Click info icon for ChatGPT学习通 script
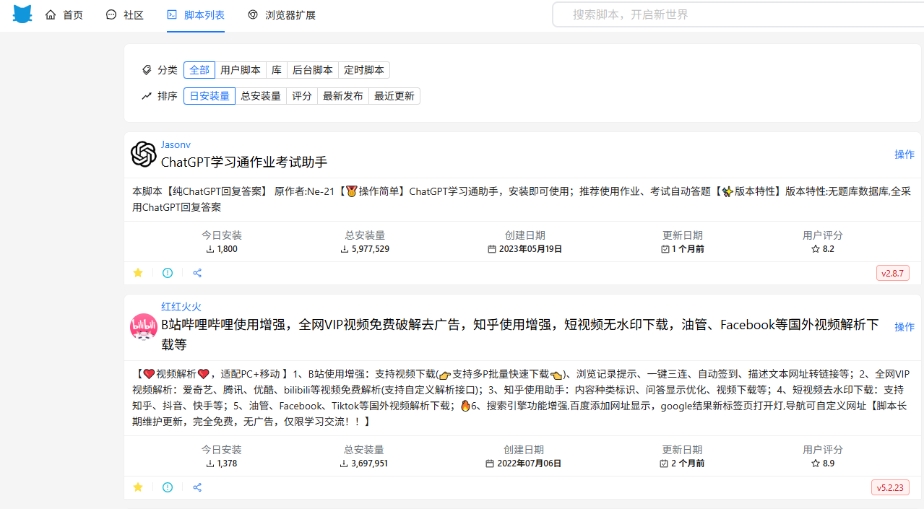Screen dimensions: 924x509 coord(168,273)
